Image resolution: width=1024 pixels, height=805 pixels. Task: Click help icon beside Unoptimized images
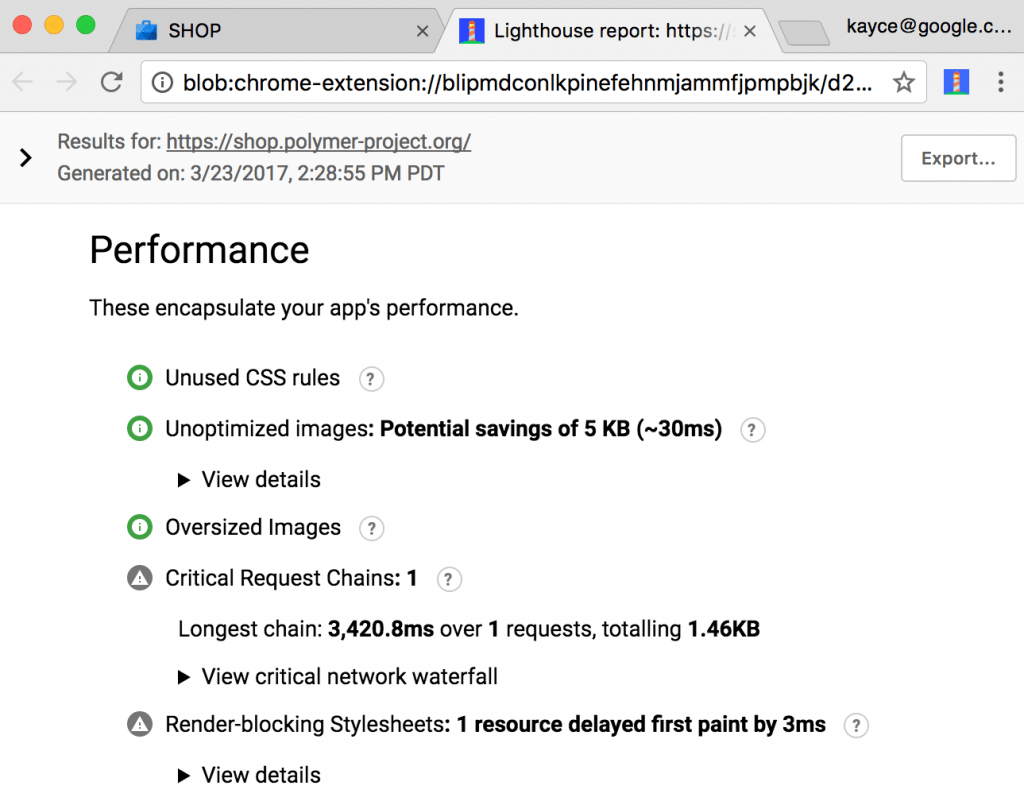point(752,430)
